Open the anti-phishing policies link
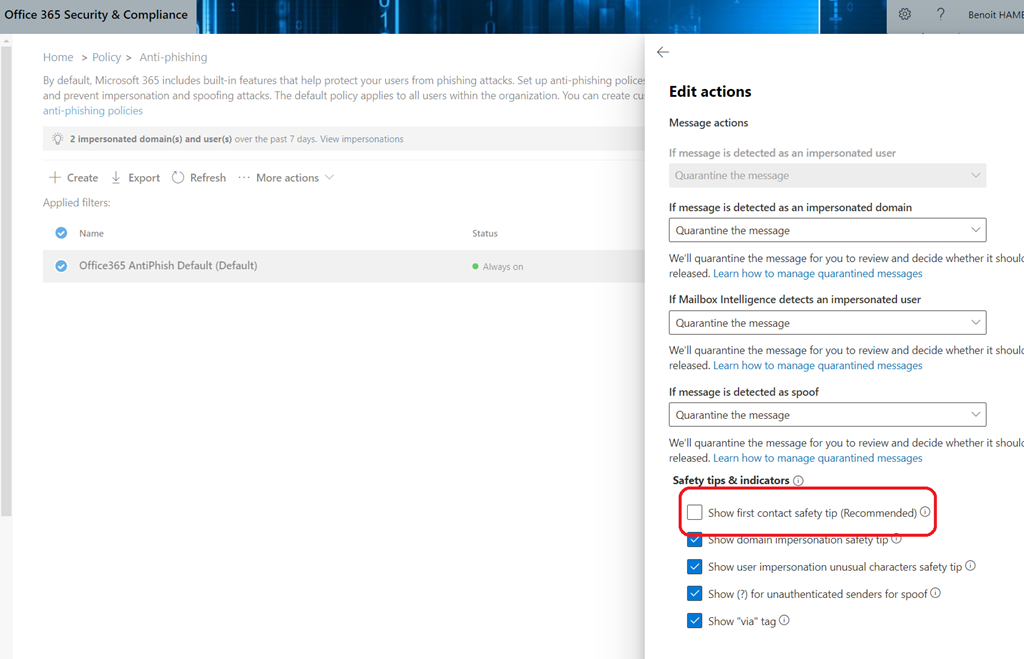 click(93, 111)
